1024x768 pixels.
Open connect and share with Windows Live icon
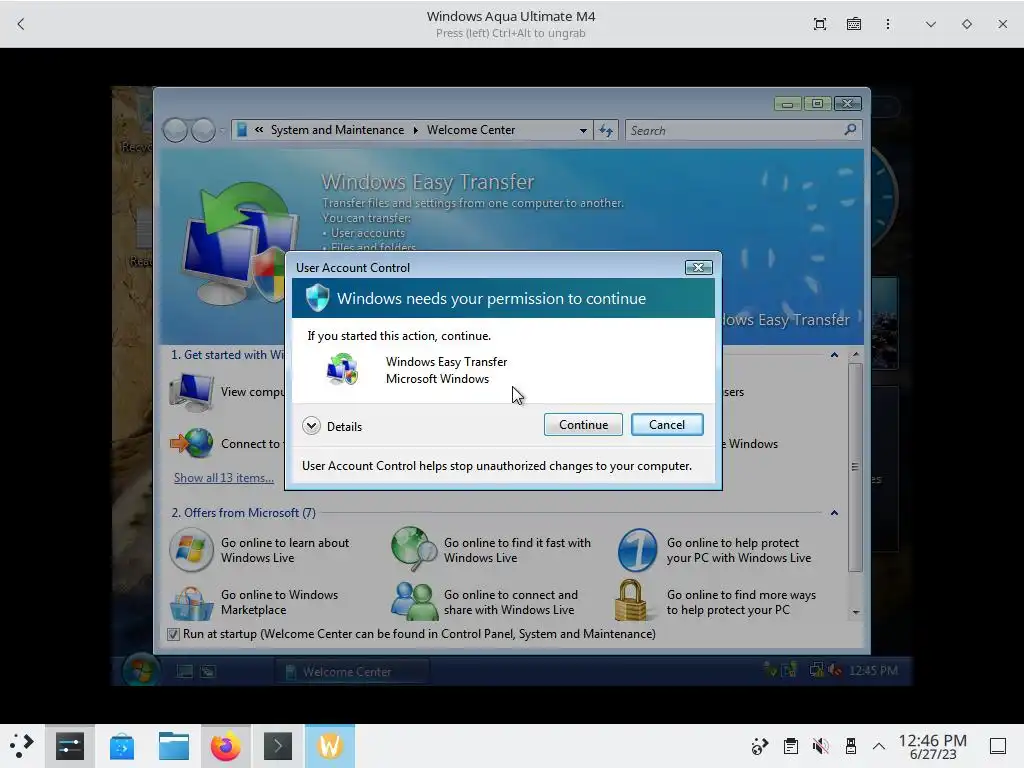point(414,601)
